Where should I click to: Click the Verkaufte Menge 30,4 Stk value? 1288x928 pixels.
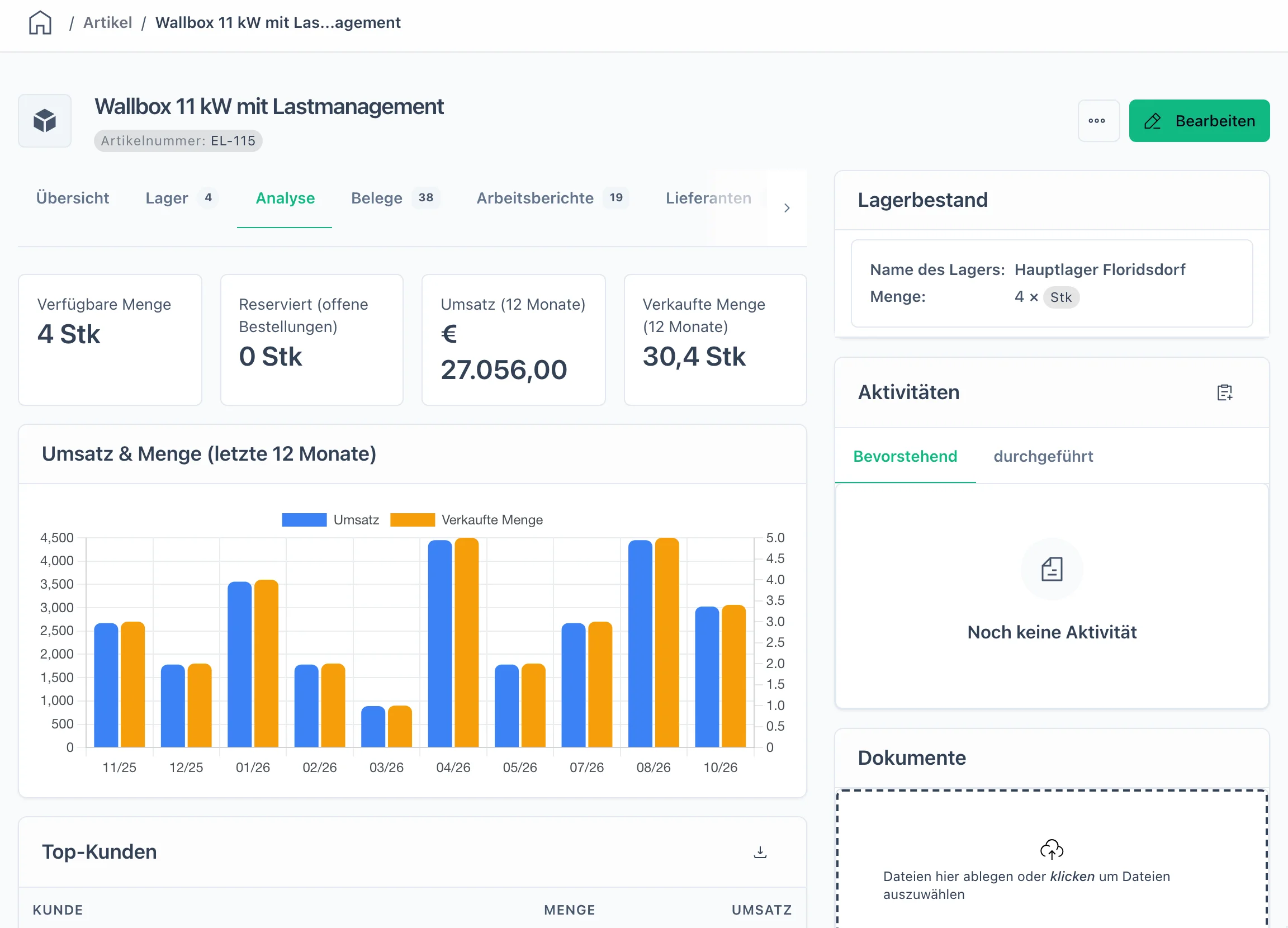(x=693, y=357)
